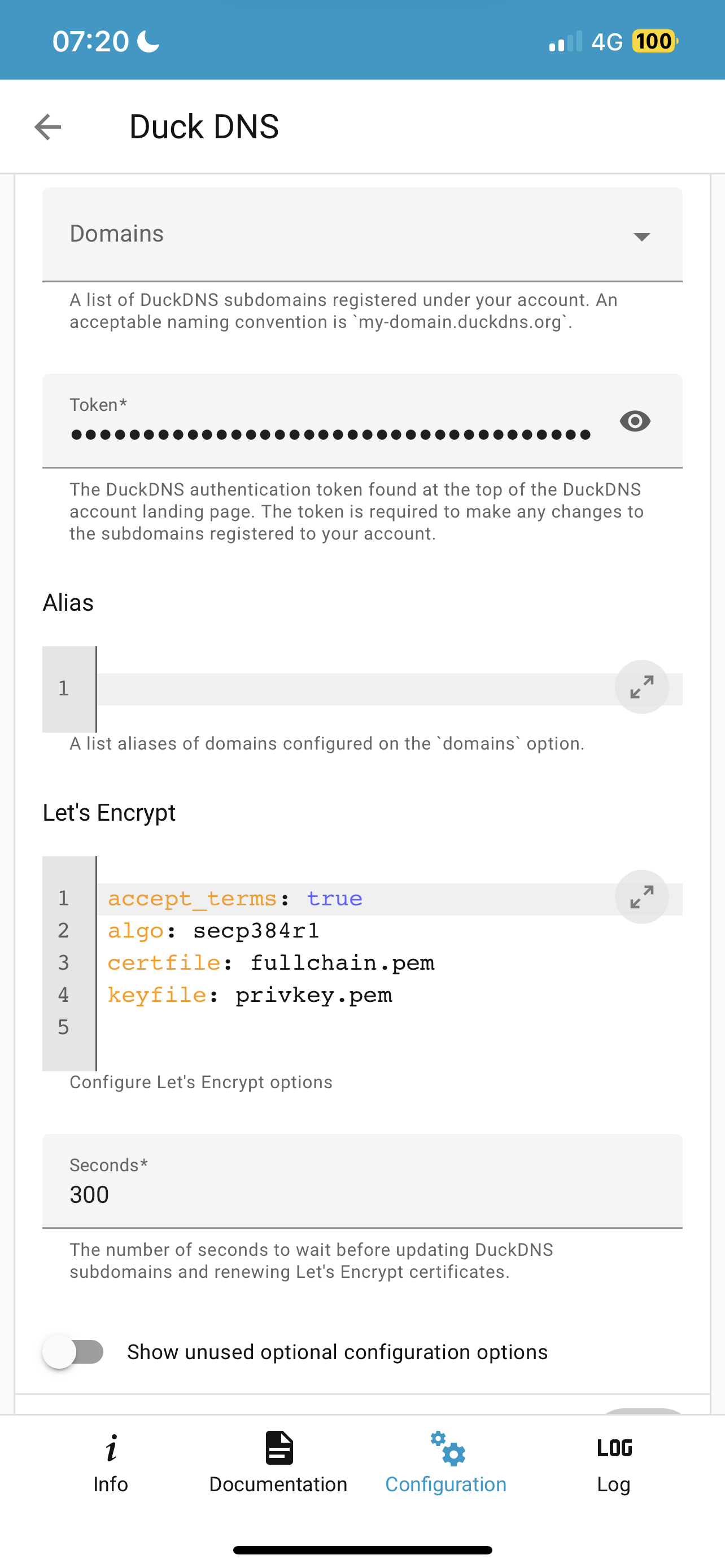The width and height of the screenshot is (725, 1568).
Task: Expand the Alias editor to fullscreen
Action: pyautogui.click(x=641, y=686)
